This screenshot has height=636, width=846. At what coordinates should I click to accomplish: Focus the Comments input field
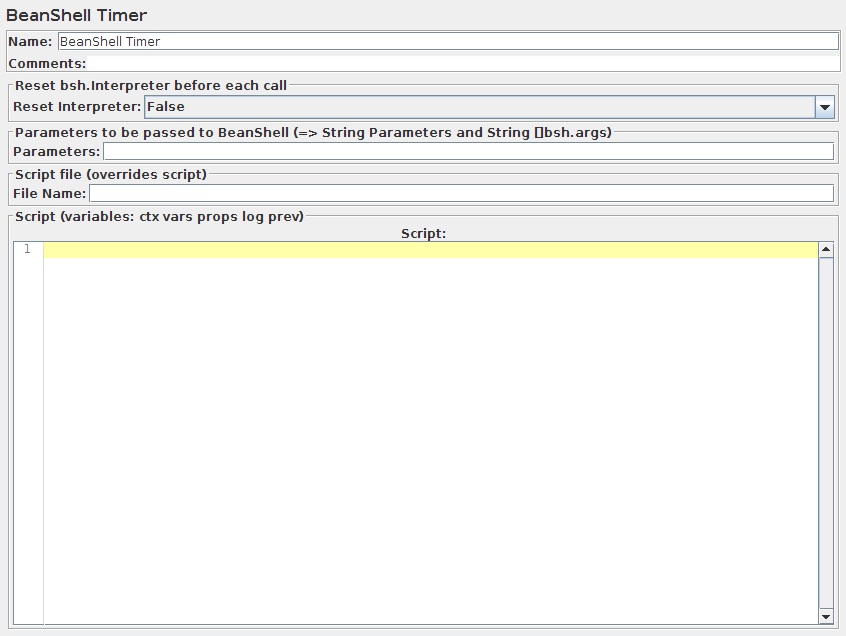coord(462,64)
